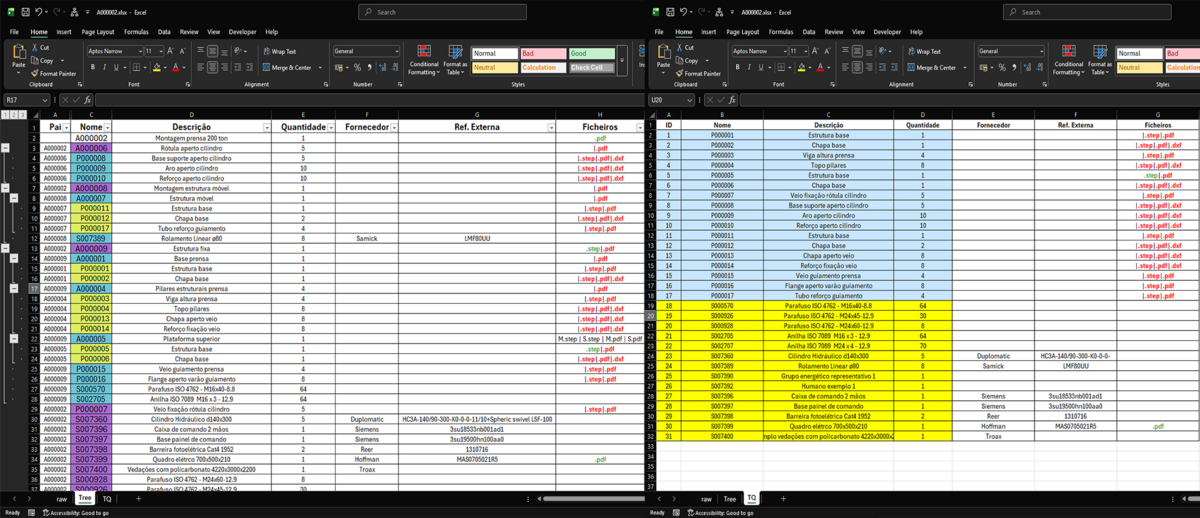Open filter dropdown on Quantidade header, left window

(x=332, y=128)
